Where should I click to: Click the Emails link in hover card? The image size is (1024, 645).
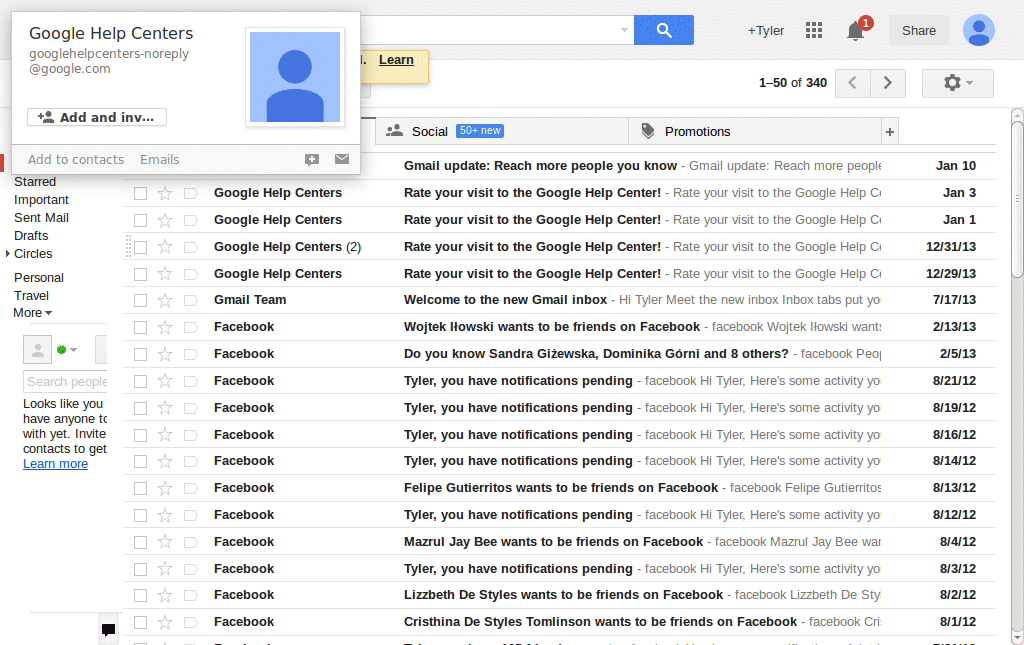pyautogui.click(x=159, y=159)
